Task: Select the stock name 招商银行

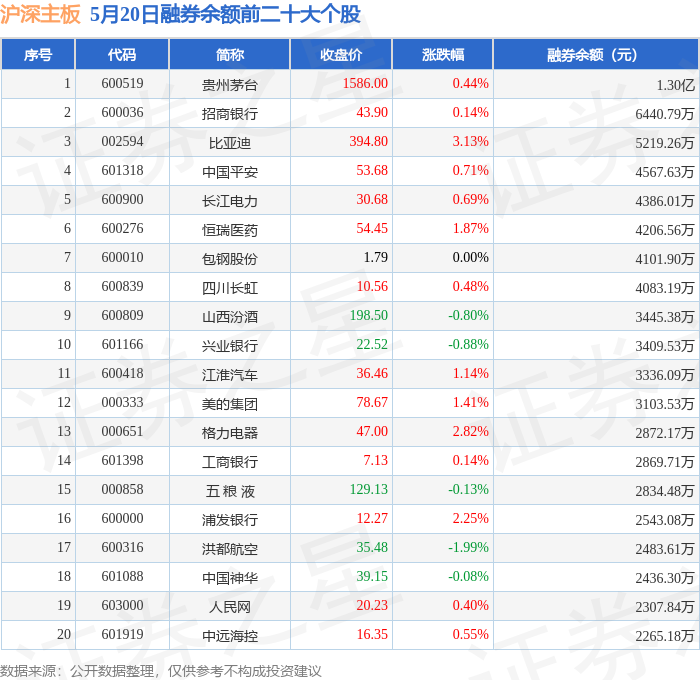Action: [229, 114]
